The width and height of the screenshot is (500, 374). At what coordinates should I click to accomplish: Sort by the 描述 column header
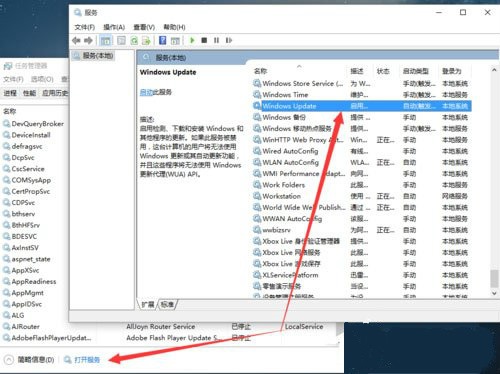[x=357, y=71]
